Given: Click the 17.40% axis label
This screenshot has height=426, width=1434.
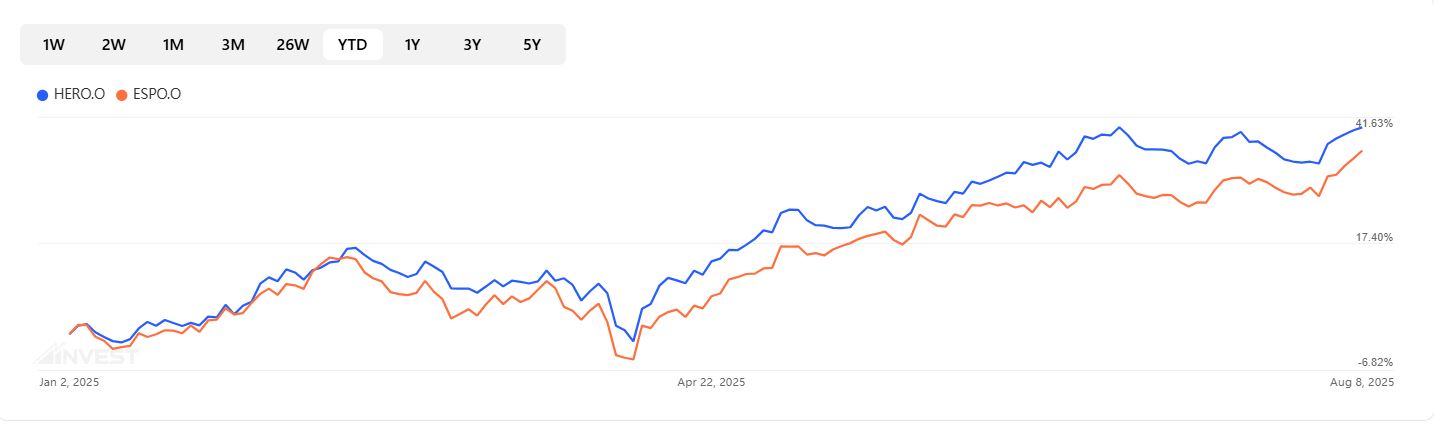Looking at the screenshot, I should (x=1374, y=237).
